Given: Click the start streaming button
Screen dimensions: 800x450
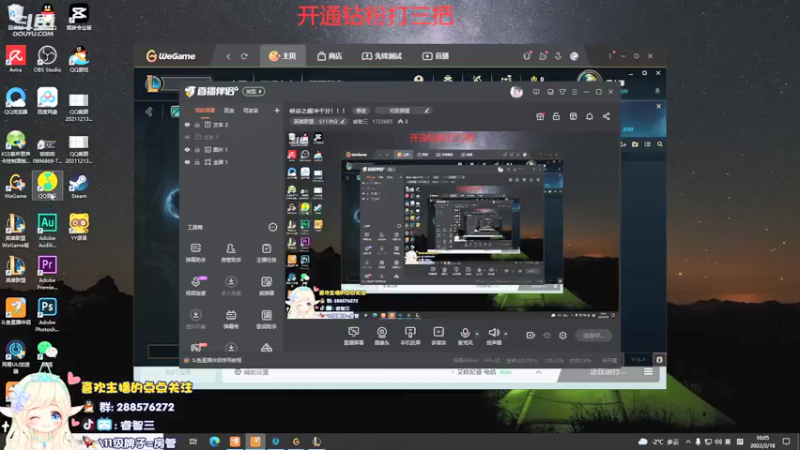Looking at the screenshot, I should pyautogui.click(x=593, y=336).
